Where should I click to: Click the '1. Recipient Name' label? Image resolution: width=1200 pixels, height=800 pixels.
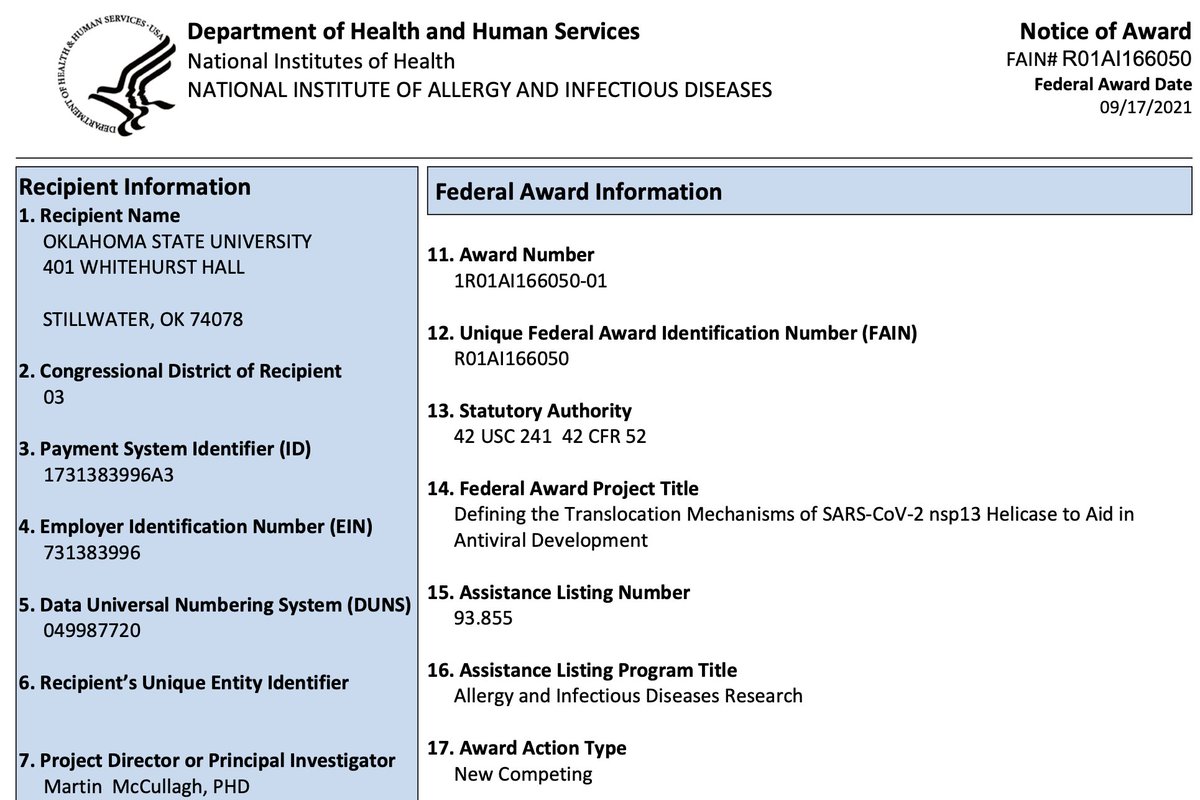(x=100, y=215)
